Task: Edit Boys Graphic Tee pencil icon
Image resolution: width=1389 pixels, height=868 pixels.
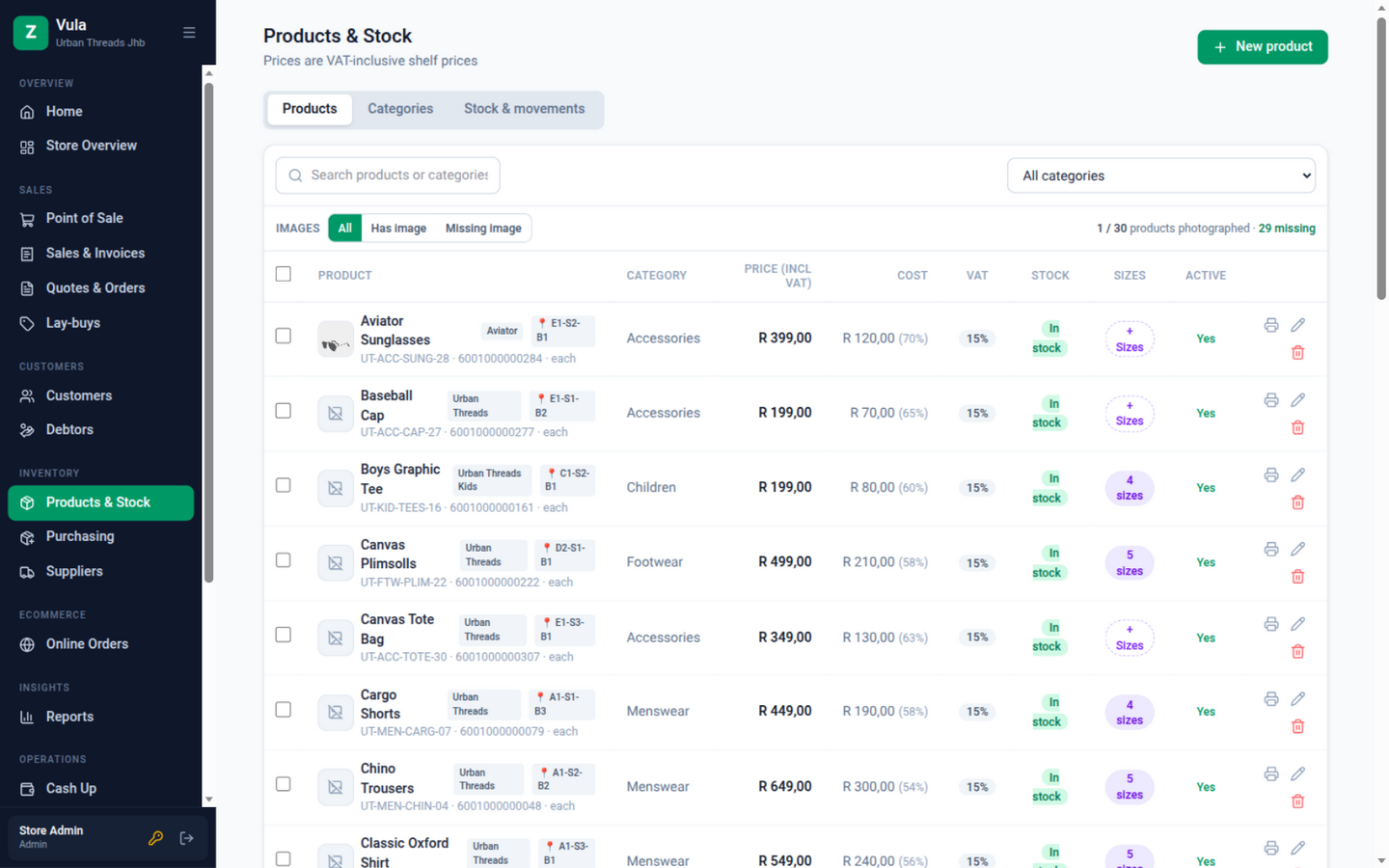Action: click(1298, 475)
